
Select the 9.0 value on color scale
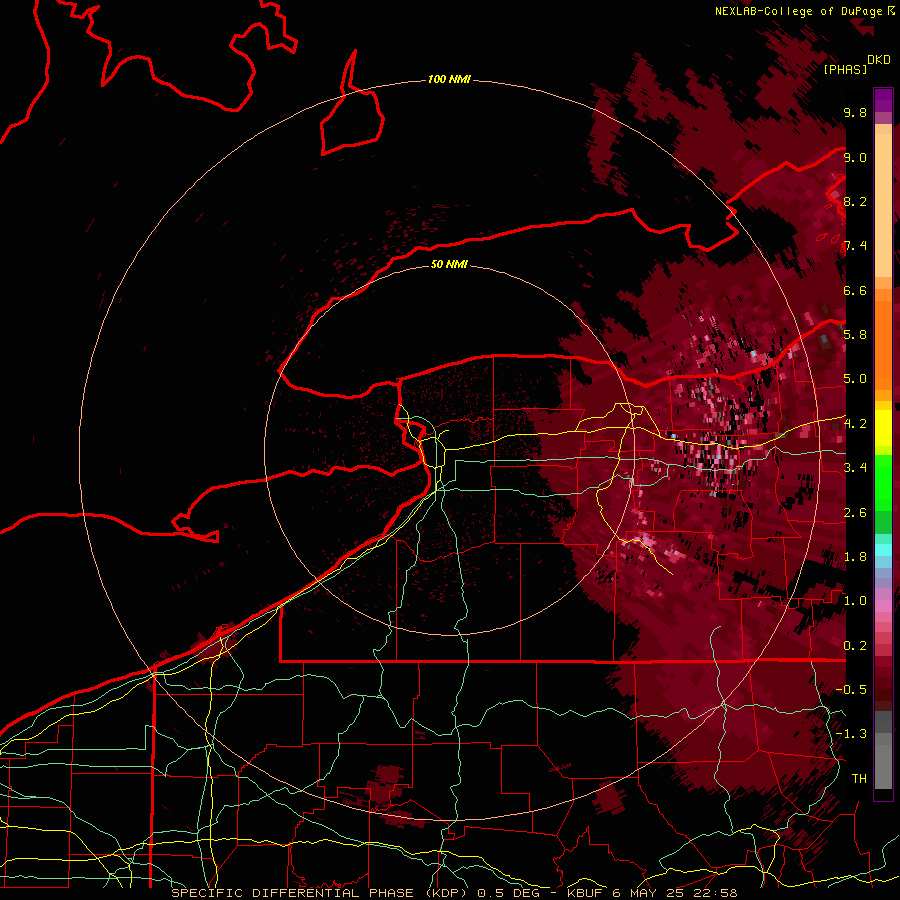pyautogui.click(x=855, y=157)
